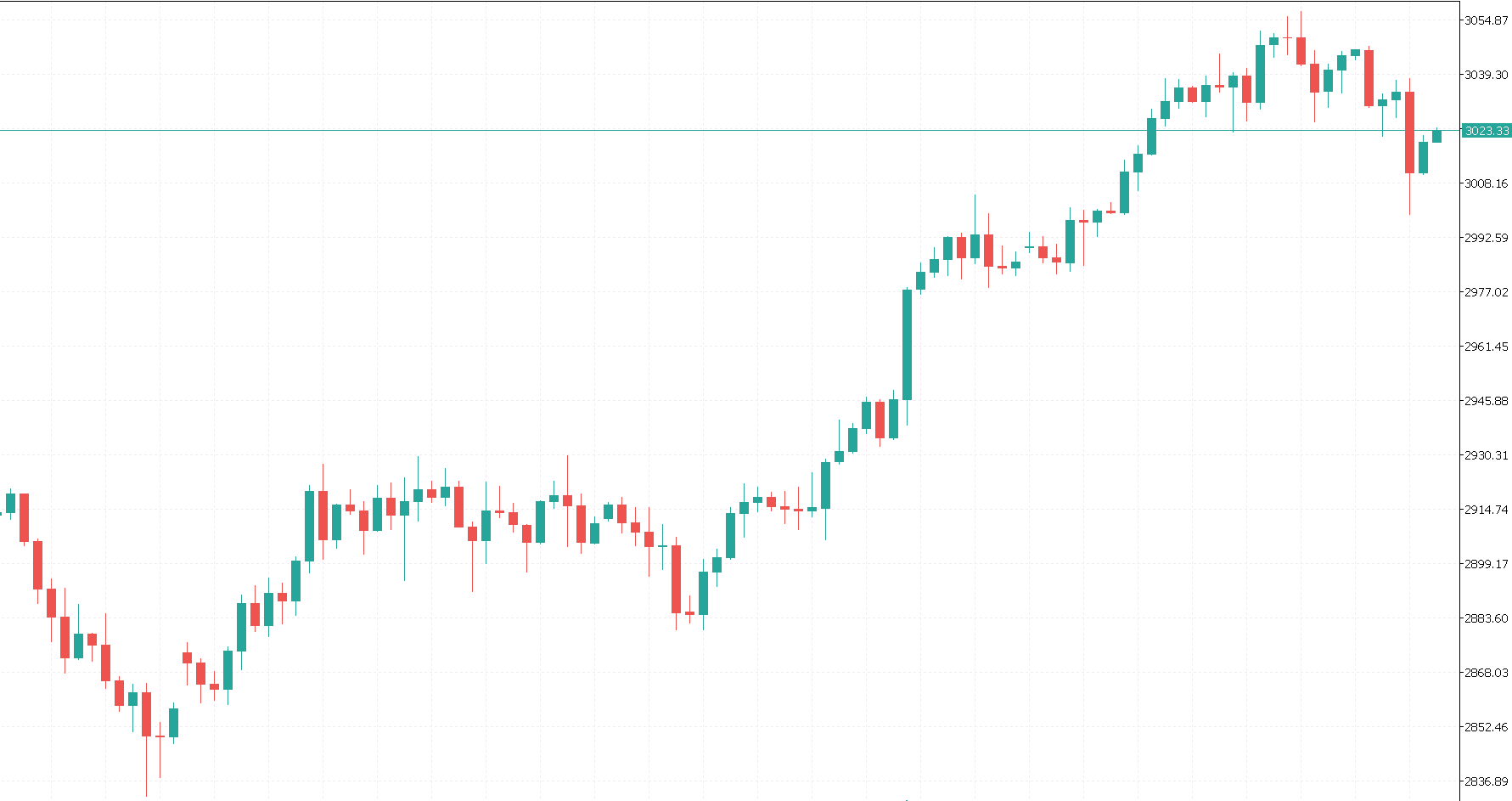This screenshot has width=1512, height=801.
Task: Click the first green candle at left edge
Action: pos(10,503)
